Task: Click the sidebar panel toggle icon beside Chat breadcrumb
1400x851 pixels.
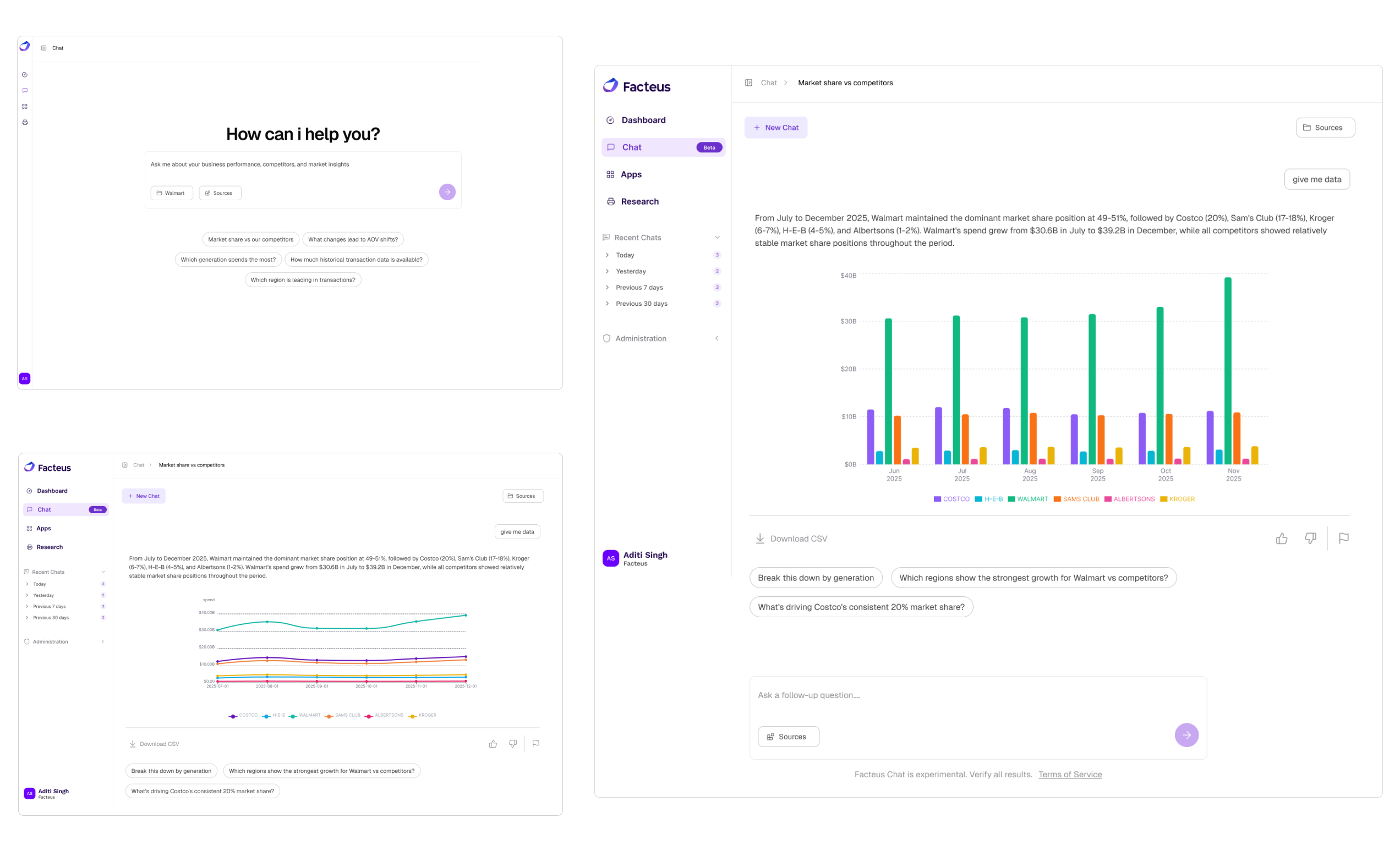Action: pyautogui.click(x=748, y=83)
